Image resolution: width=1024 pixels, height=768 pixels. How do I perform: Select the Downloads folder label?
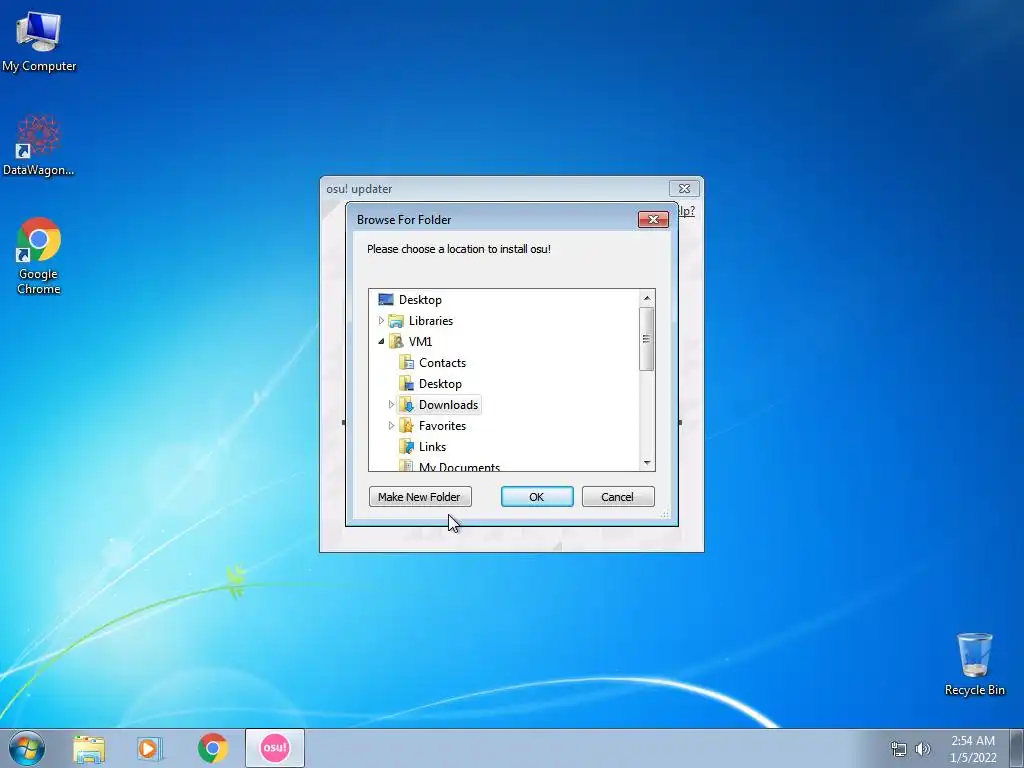tap(448, 405)
